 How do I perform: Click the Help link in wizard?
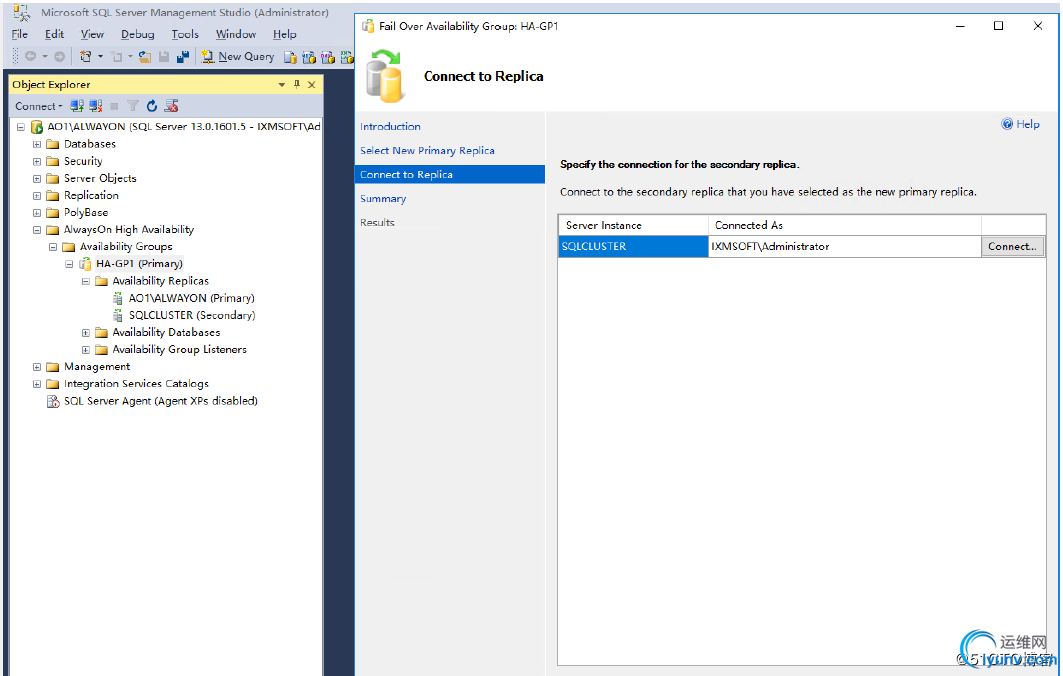tap(1021, 124)
